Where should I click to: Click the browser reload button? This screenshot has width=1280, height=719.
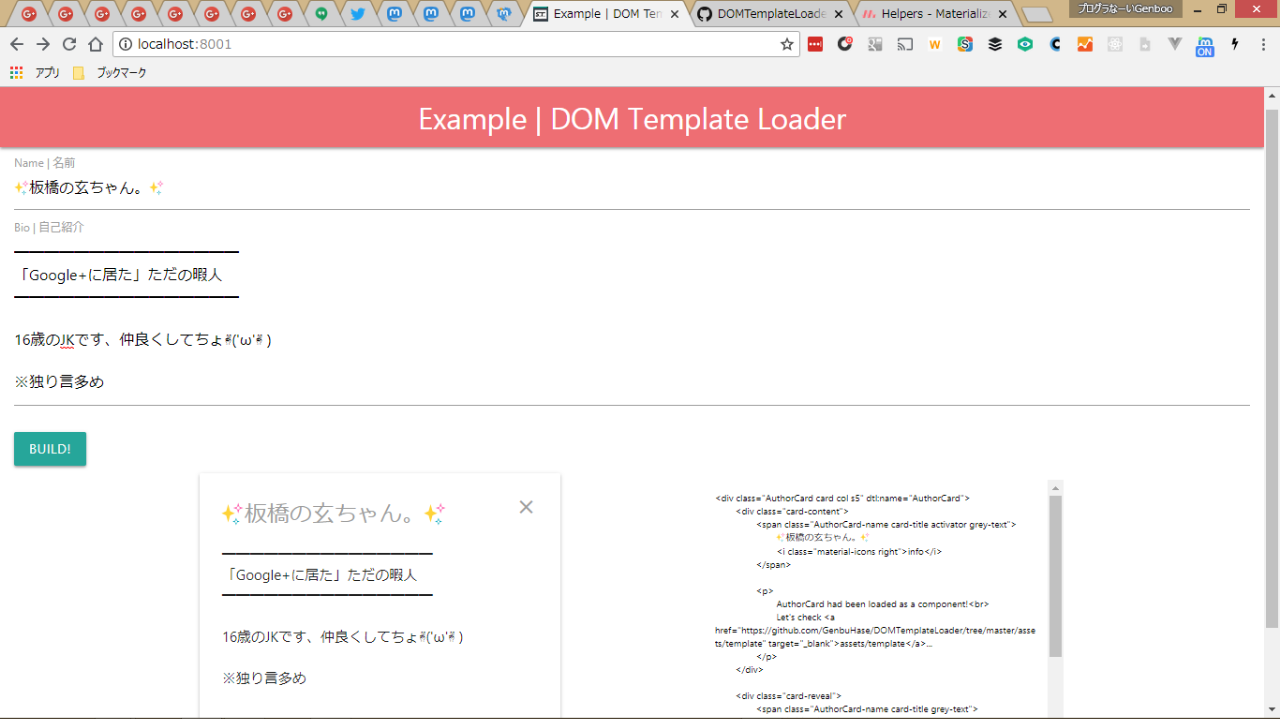click(69, 44)
